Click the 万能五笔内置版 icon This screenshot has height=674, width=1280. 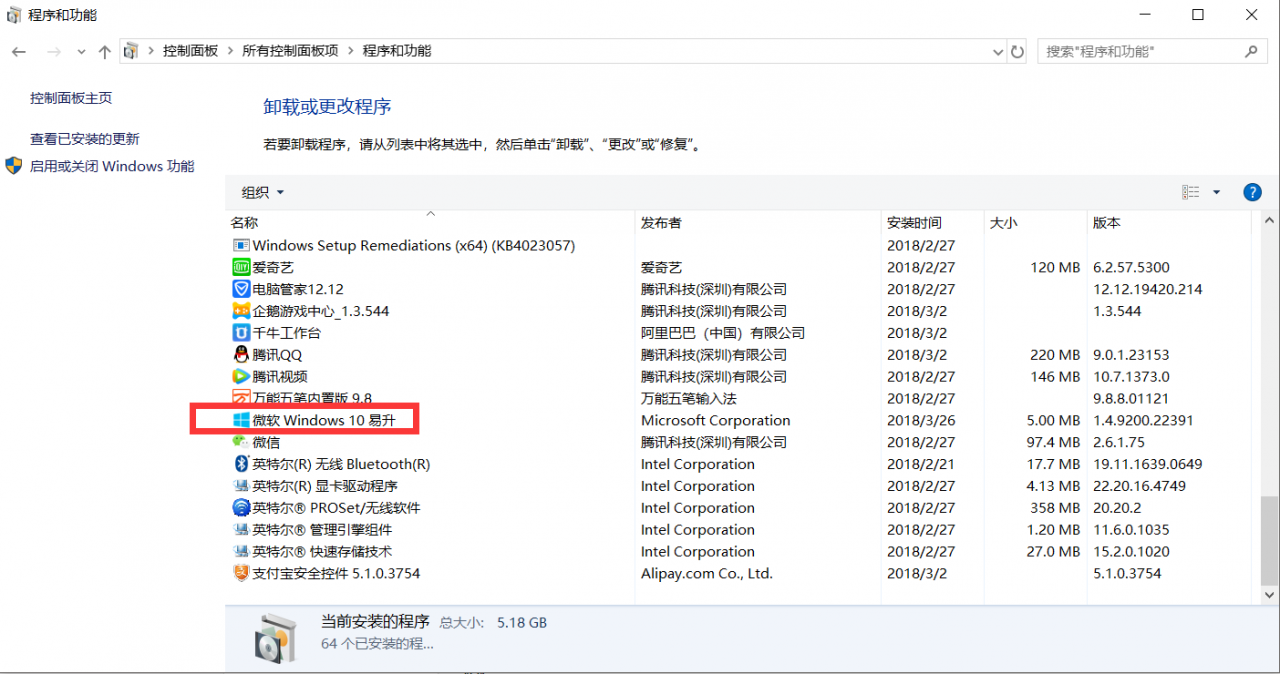pyautogui.click(x=241, y=398)
